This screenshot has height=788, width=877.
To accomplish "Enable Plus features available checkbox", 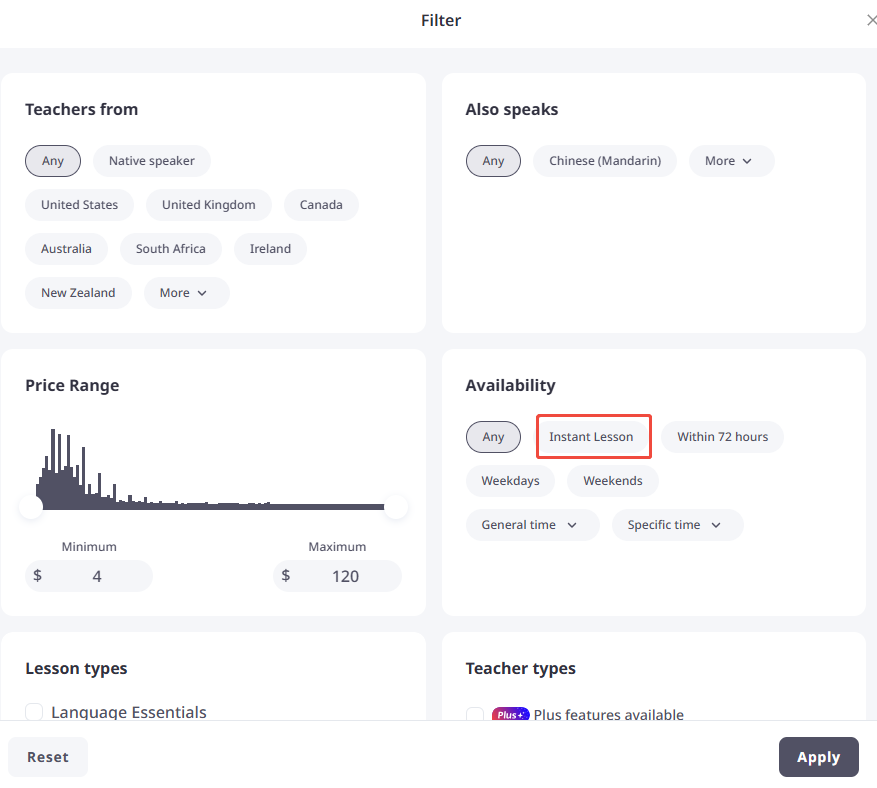I will 475,714.
